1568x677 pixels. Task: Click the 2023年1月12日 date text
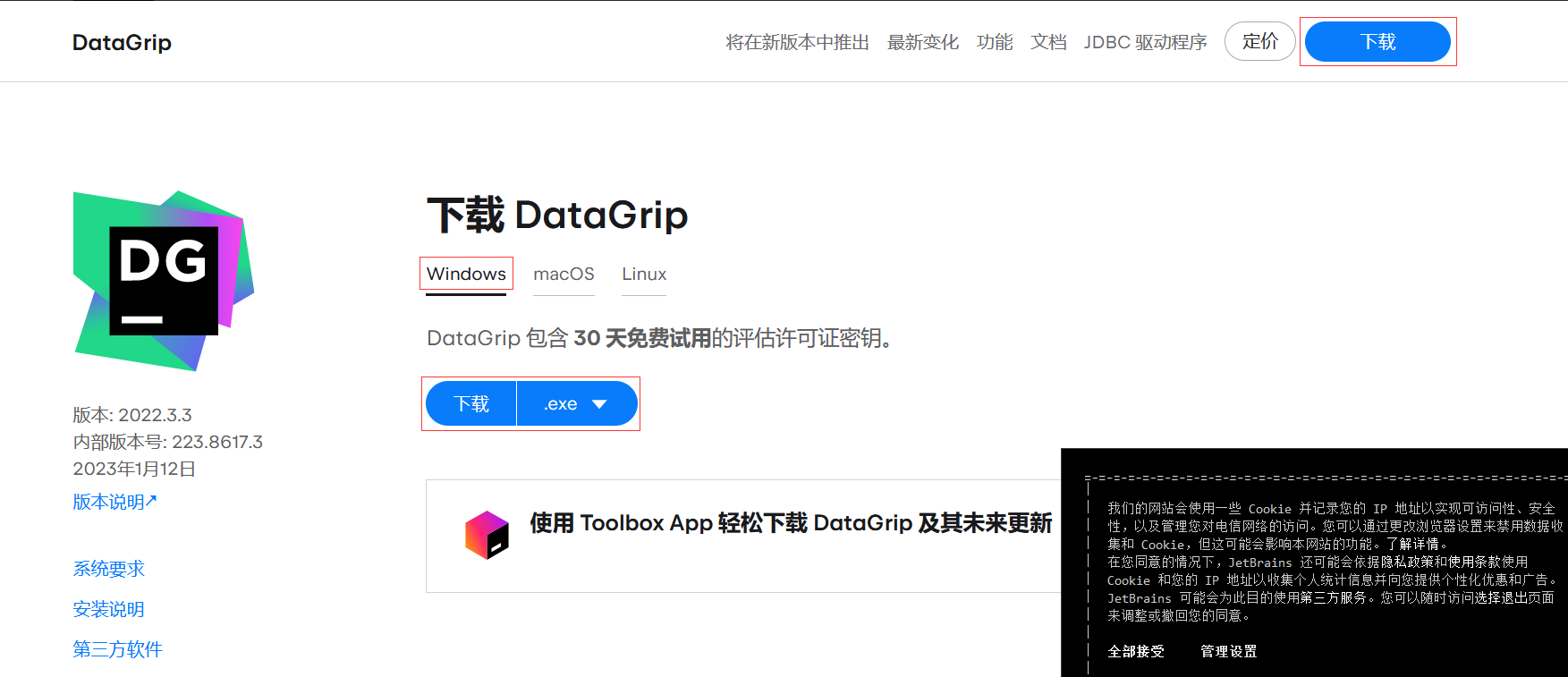[x=134, y=469]
